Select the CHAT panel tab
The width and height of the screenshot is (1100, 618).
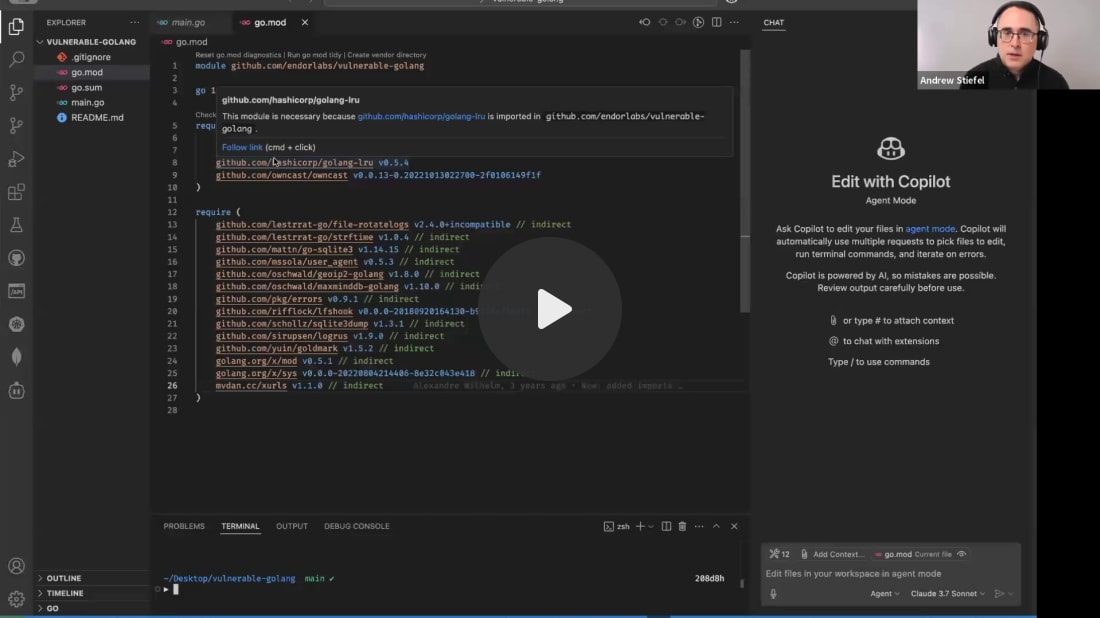pos(774,22)
